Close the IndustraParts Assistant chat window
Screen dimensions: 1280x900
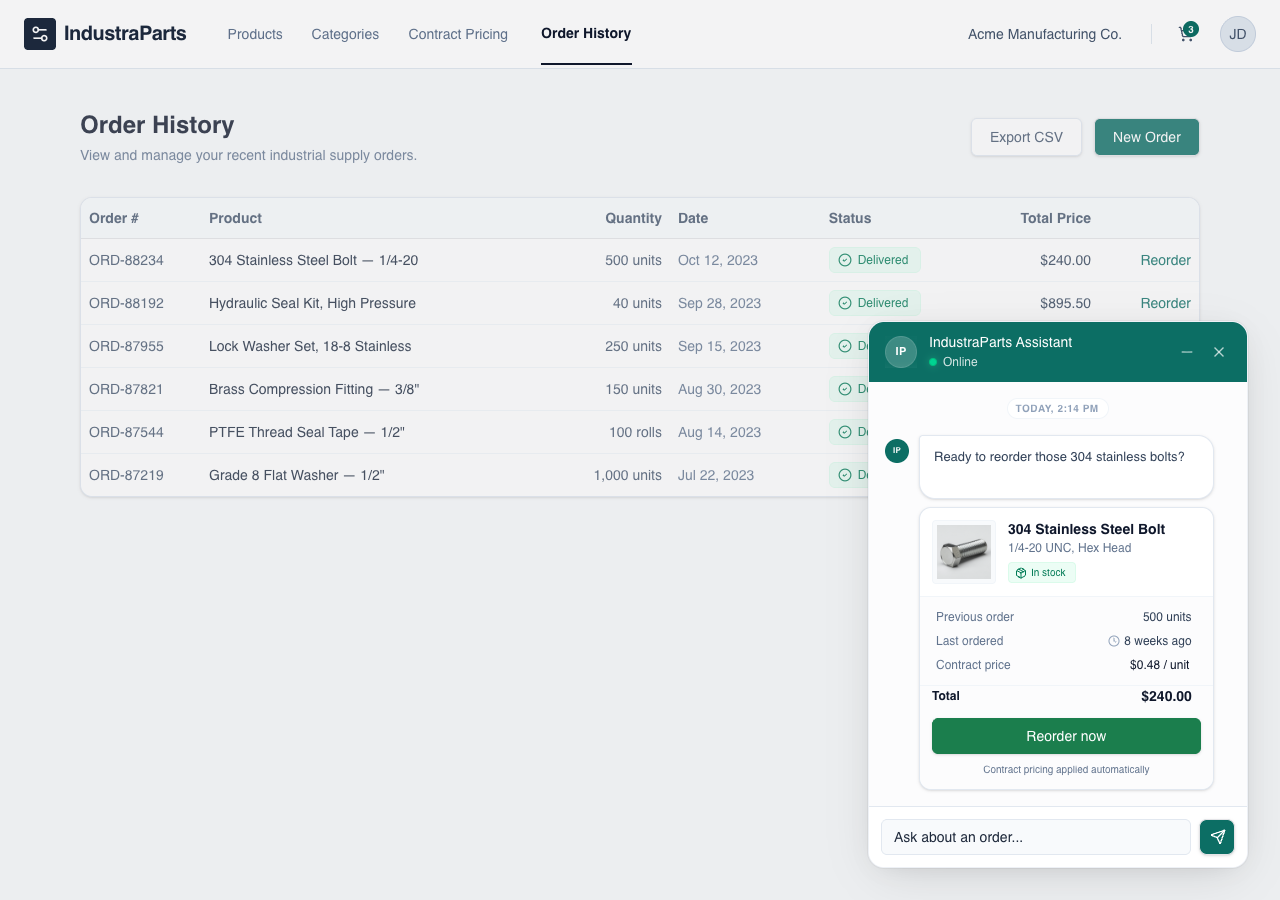(x=1219, y=352)
